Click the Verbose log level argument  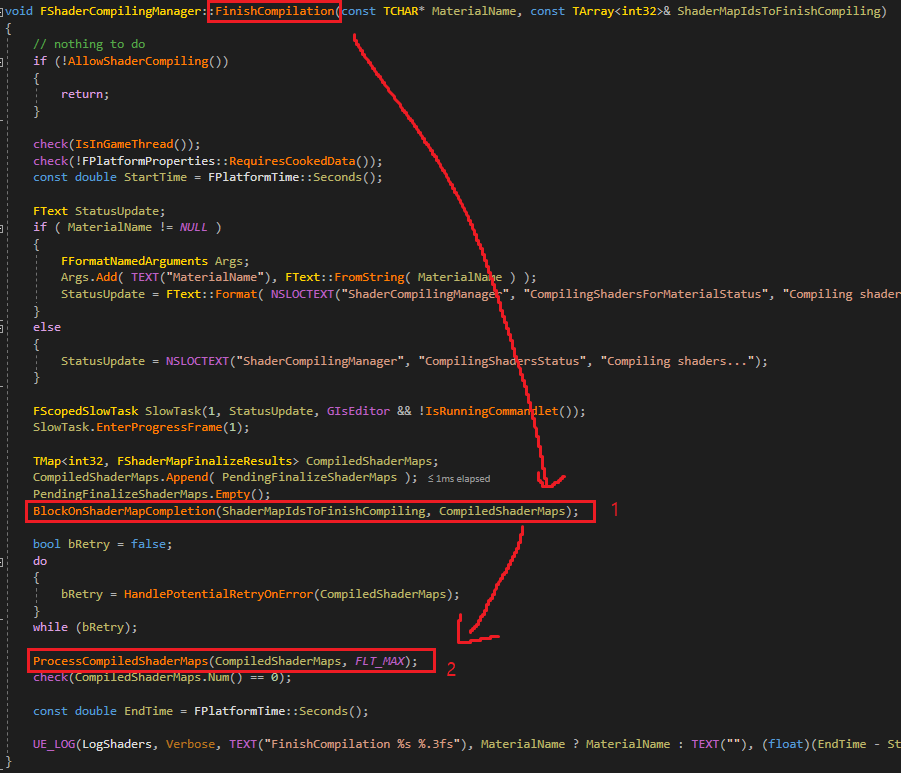(190, 744)
